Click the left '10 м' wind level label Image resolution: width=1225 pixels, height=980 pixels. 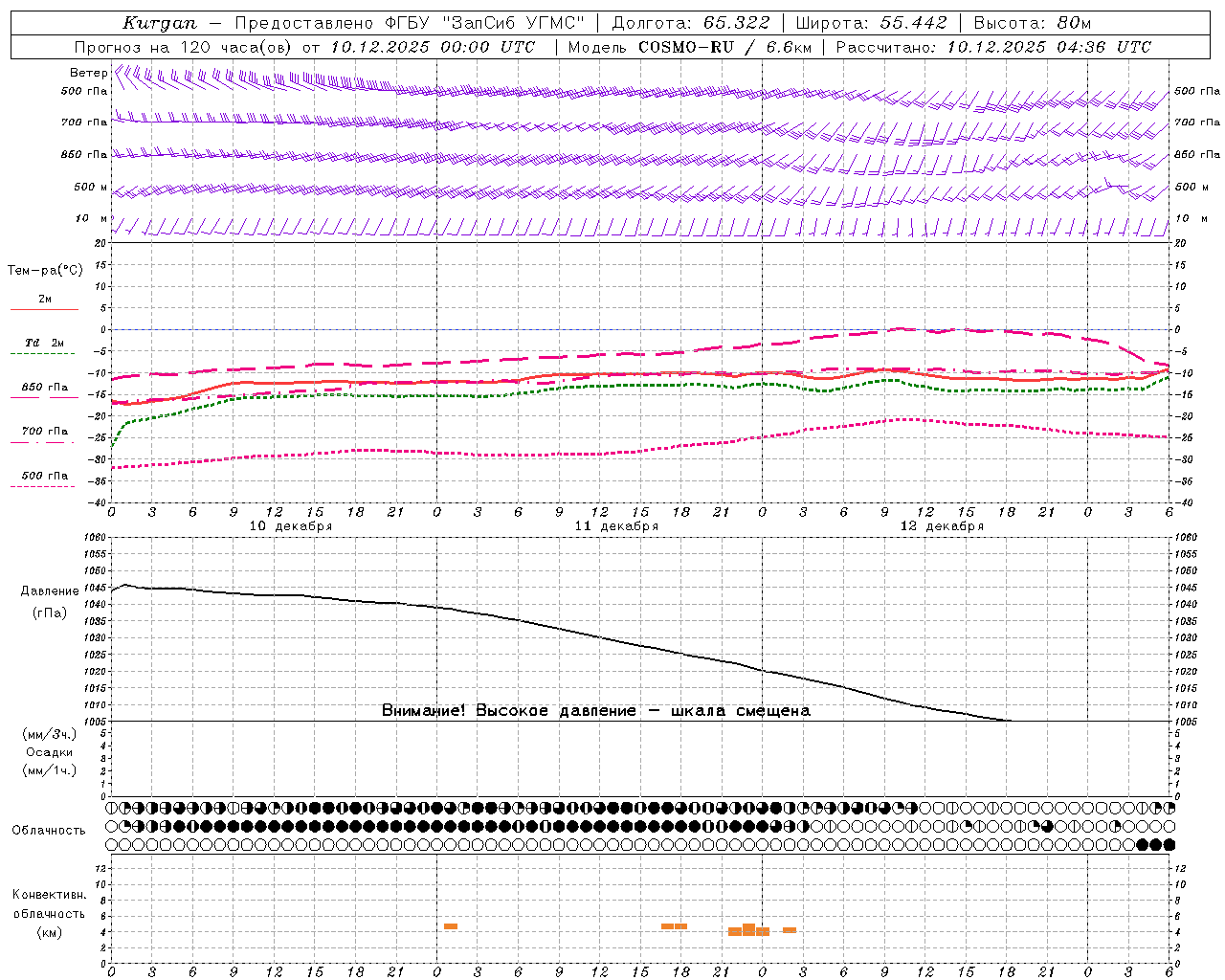coord(93,218)
